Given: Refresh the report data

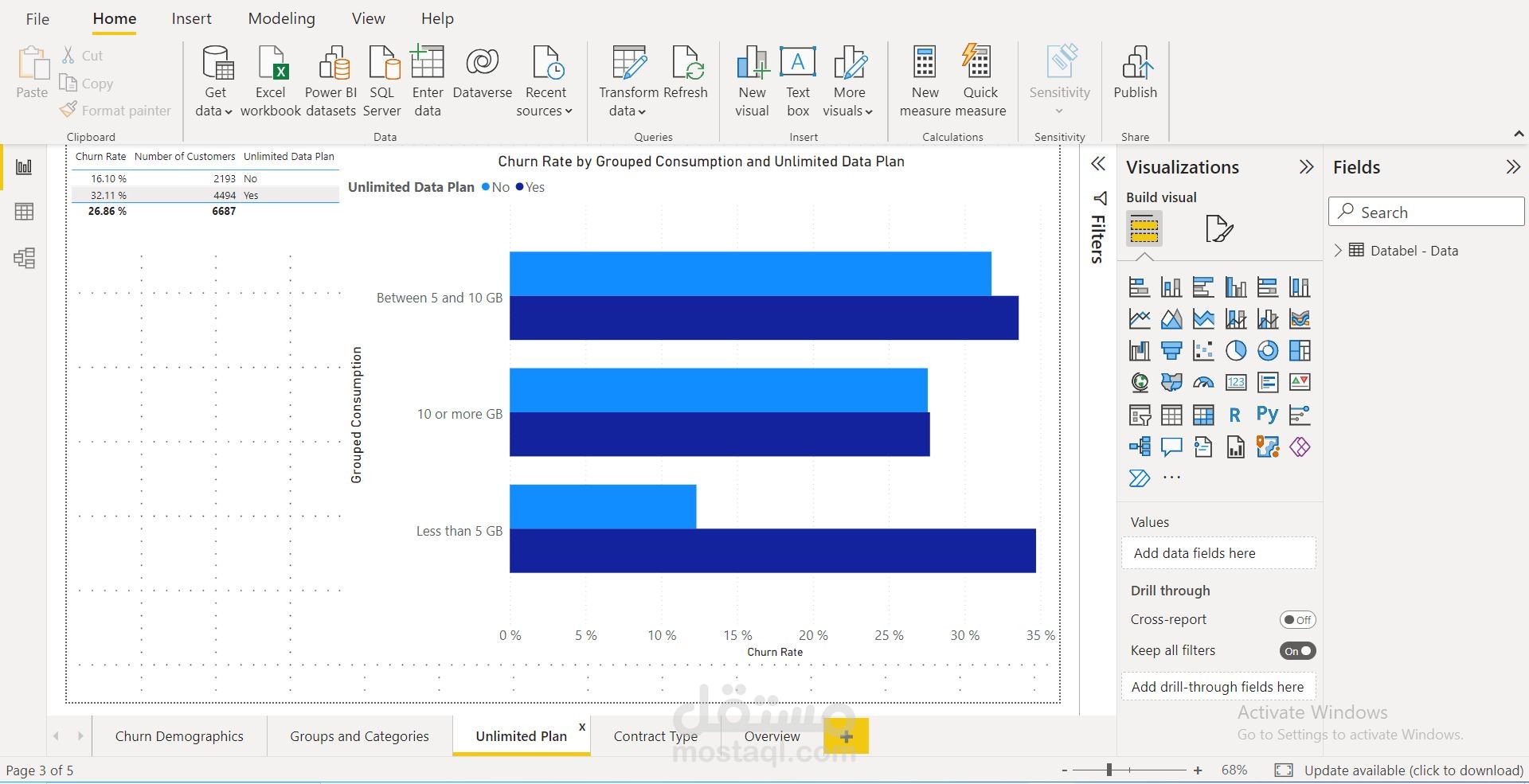Looking at the screenshot, I should coord(686,73).
